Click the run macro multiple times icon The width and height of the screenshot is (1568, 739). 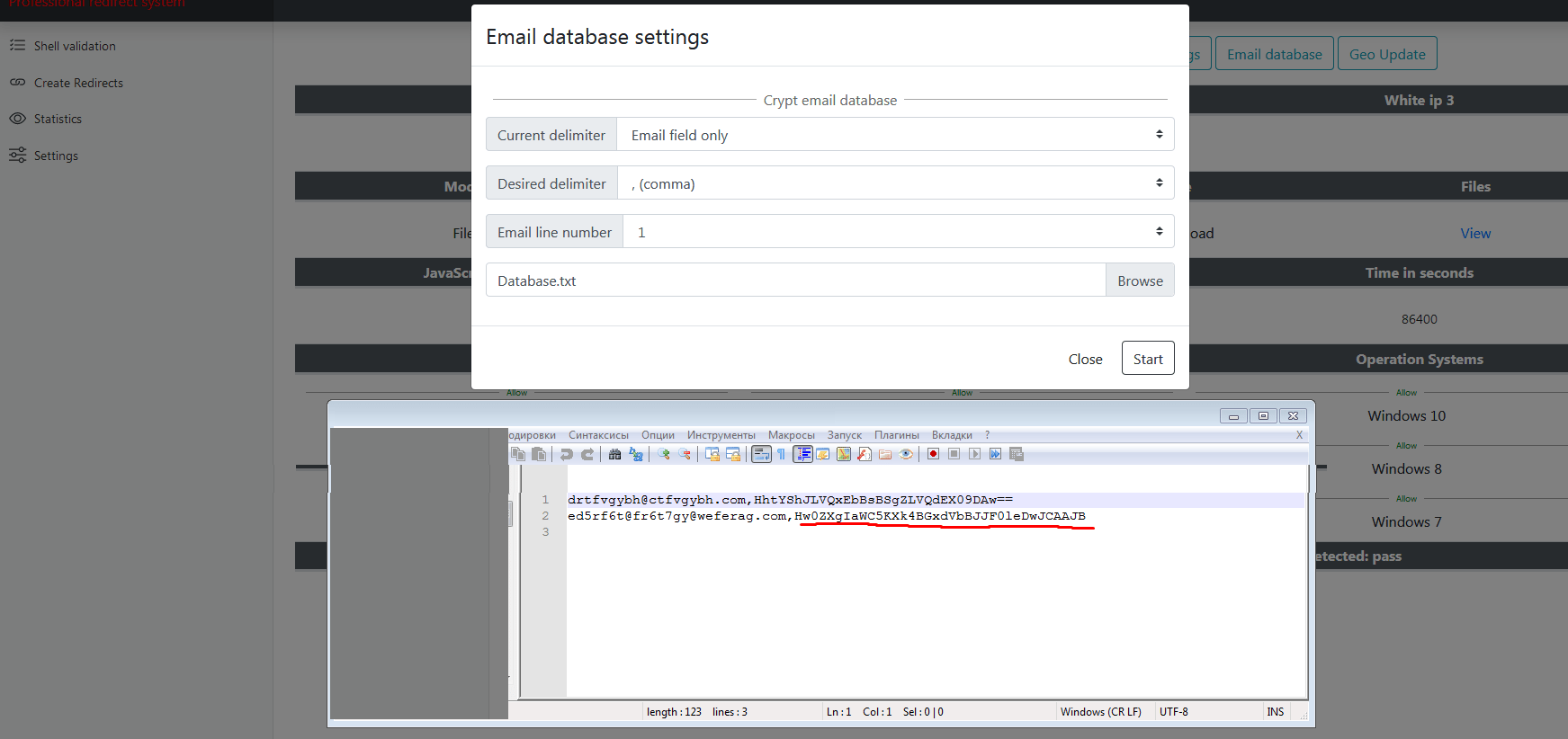tap(995, 454)
